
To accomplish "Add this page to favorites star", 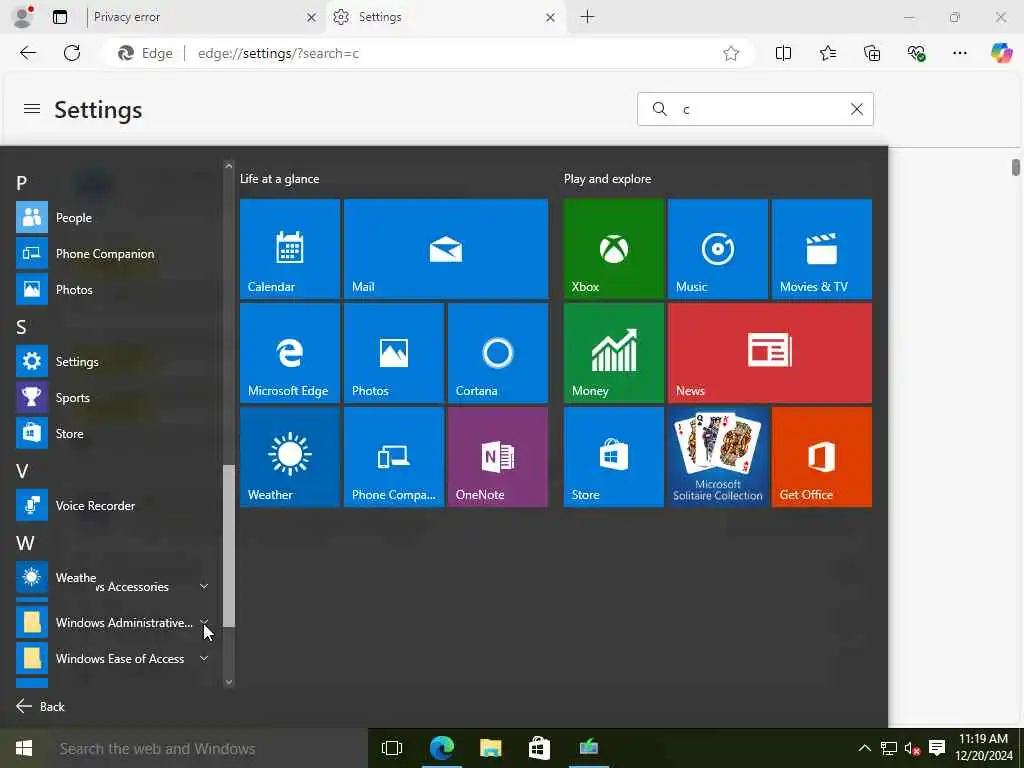I will click(731, 54).
